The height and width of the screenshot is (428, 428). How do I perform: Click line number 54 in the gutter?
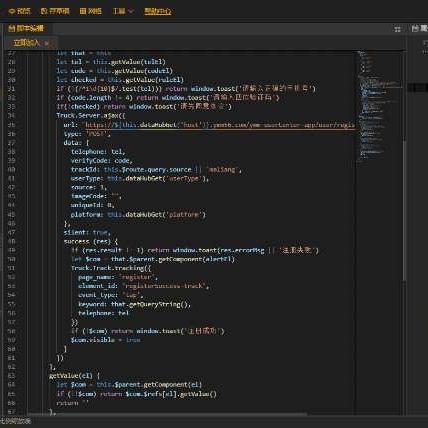[x=12, y=295]
